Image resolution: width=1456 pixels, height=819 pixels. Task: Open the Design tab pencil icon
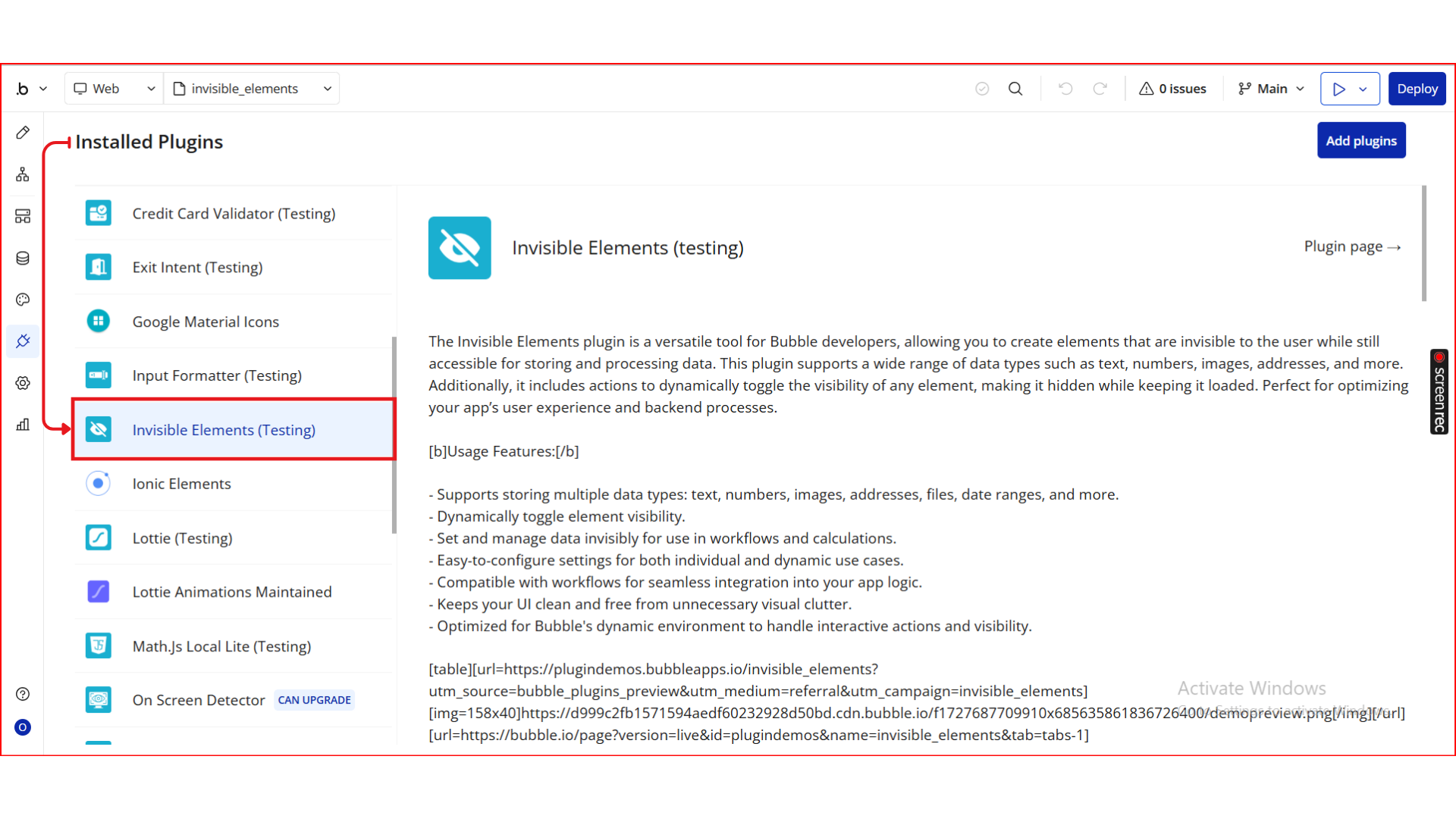tap(23, 133)
